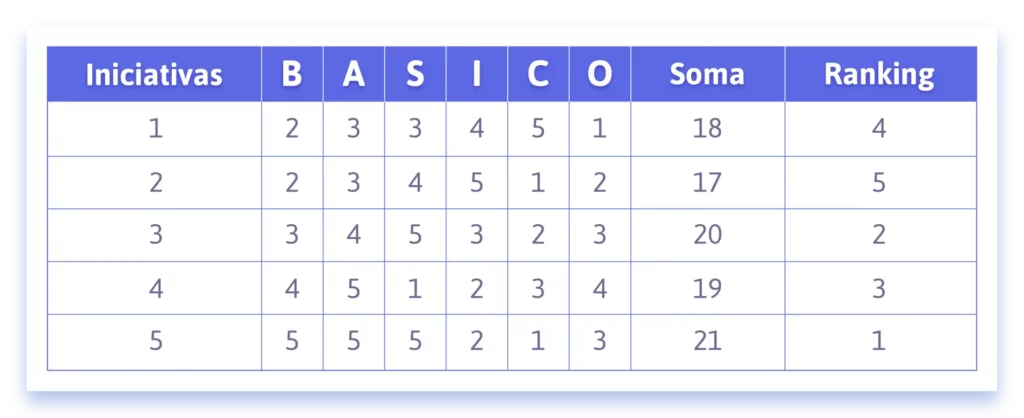Click the Soma cell showing 17
Viewport: 1024px width, 418px height.
[707, 183]
